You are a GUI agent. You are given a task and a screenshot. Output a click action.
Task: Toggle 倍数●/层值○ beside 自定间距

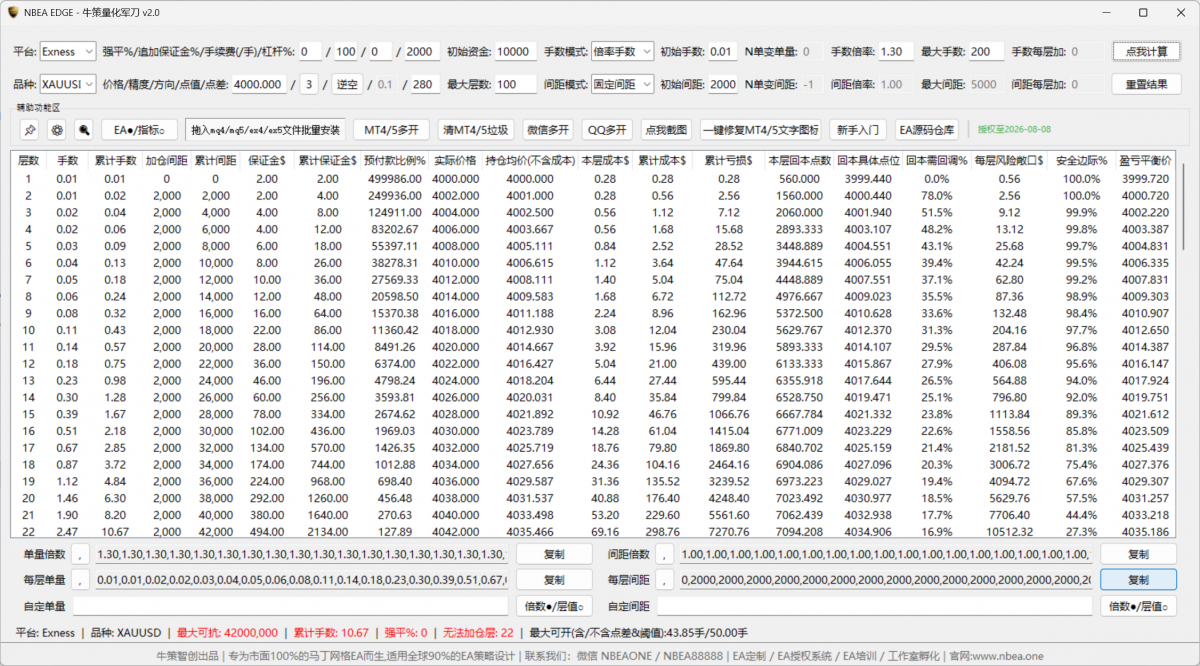click(x=1138, y=606)
